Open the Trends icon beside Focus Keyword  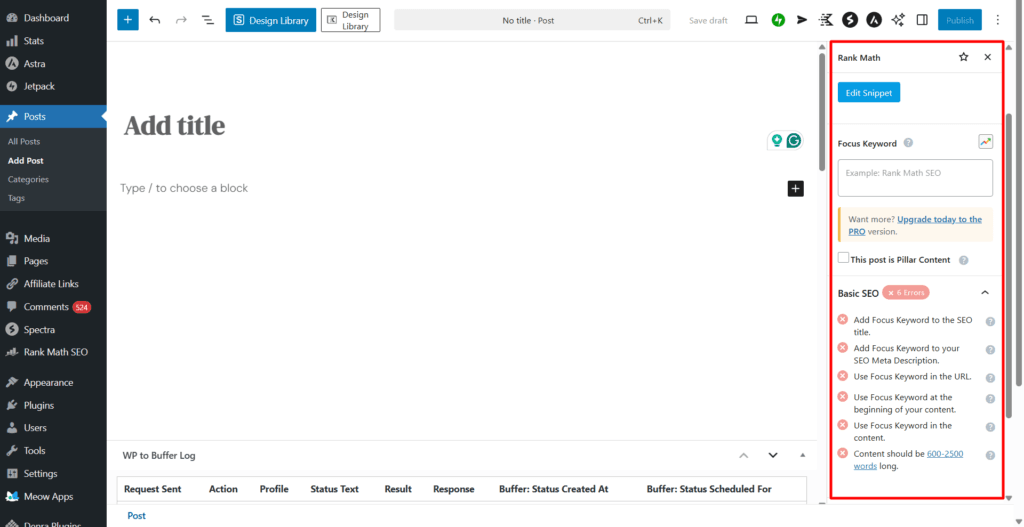pyautogui.click(x=985, y=142)
